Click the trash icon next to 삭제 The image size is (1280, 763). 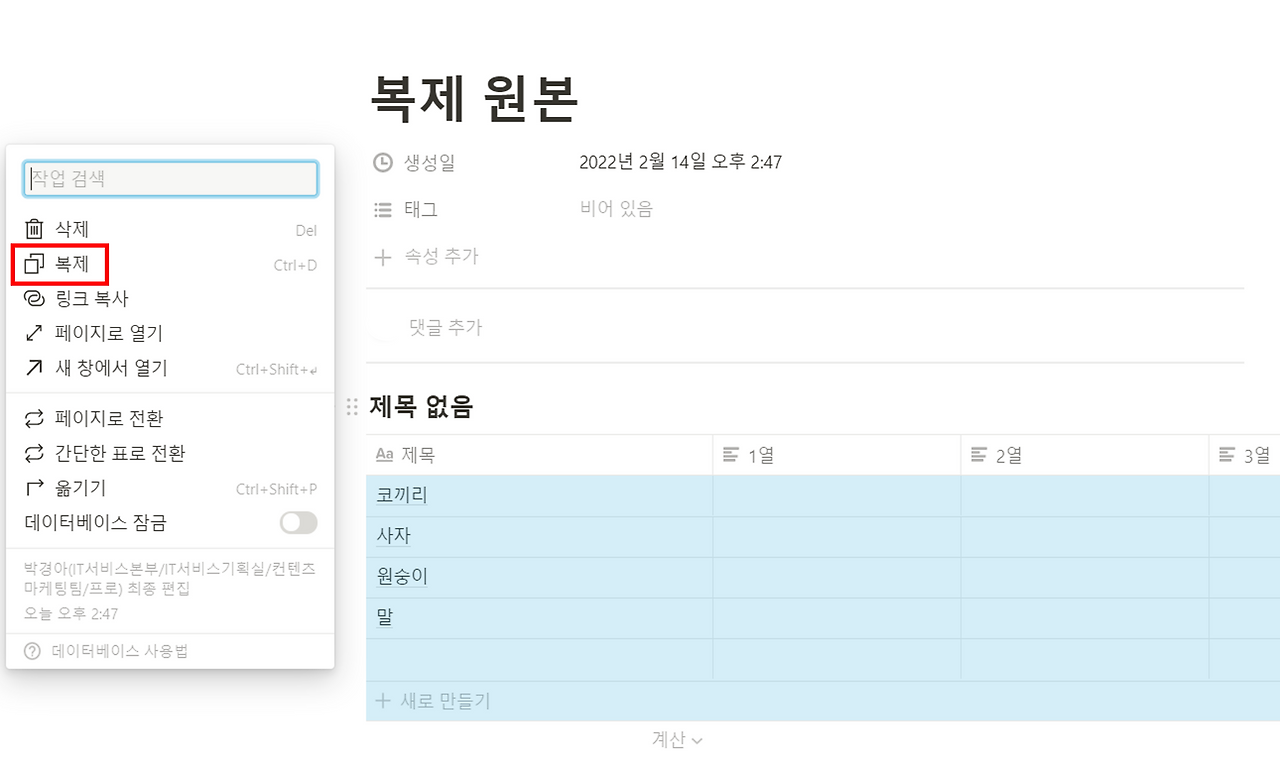(33, 229)
